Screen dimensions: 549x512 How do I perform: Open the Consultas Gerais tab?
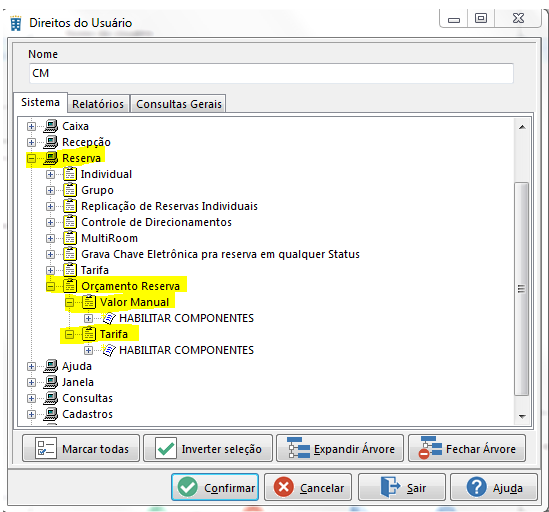coord(179,104)
